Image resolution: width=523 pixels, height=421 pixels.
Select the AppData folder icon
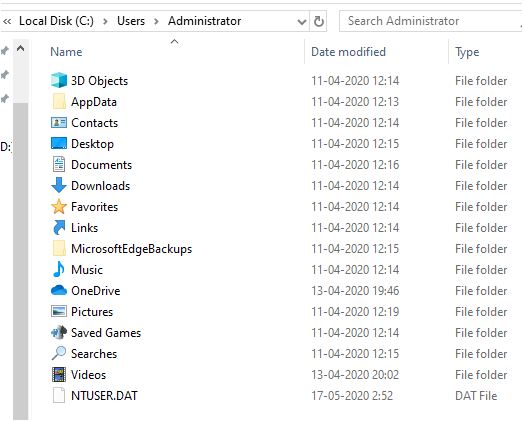click(x=59, y=101)
